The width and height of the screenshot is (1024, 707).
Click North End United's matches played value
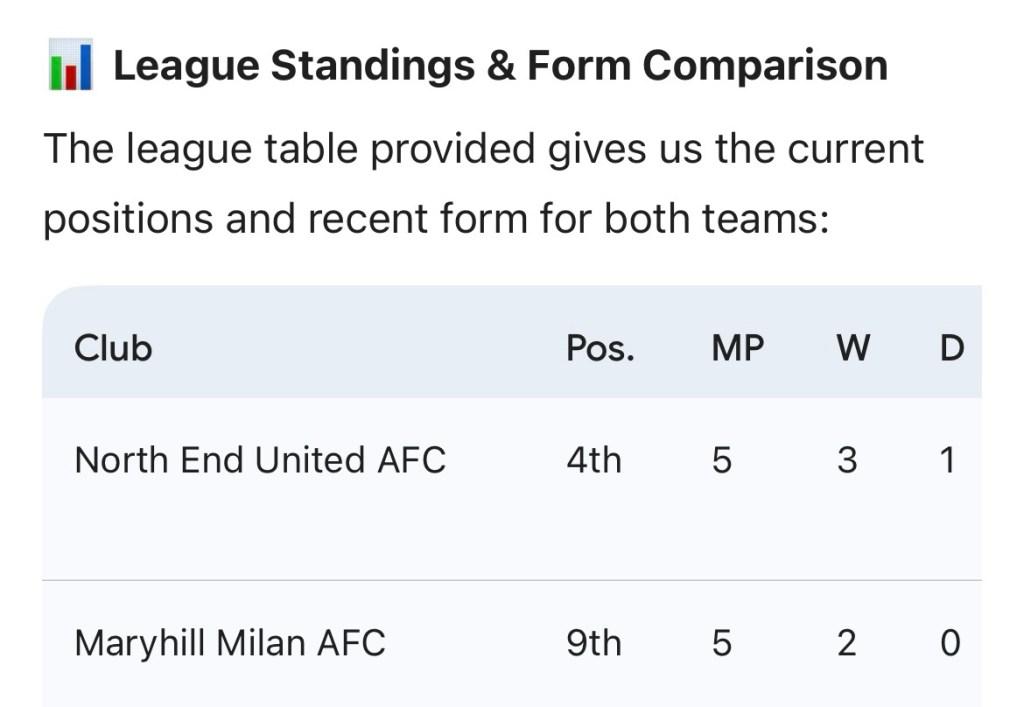point(722,460)
